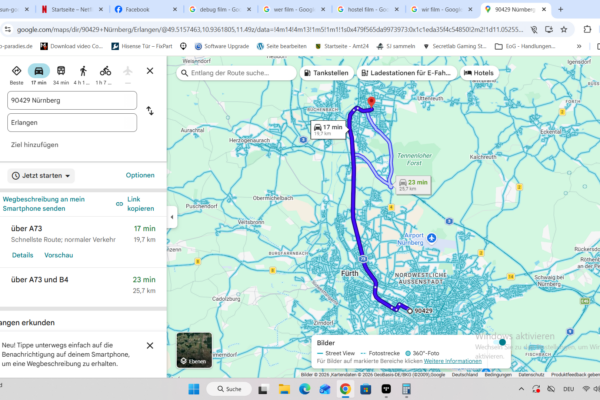
Task: Open Software Upgrade bookmark
Action: (x=222, y=46)
